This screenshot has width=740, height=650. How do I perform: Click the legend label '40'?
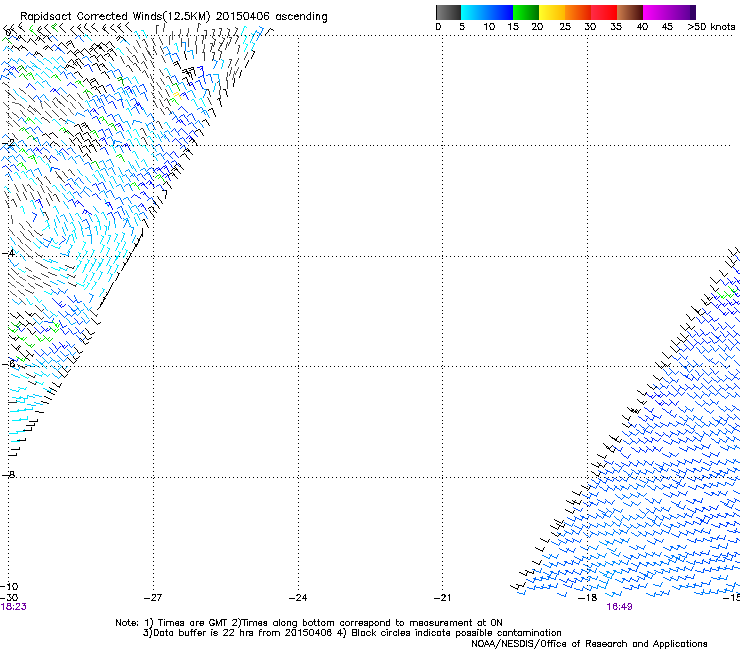(642, 27)
